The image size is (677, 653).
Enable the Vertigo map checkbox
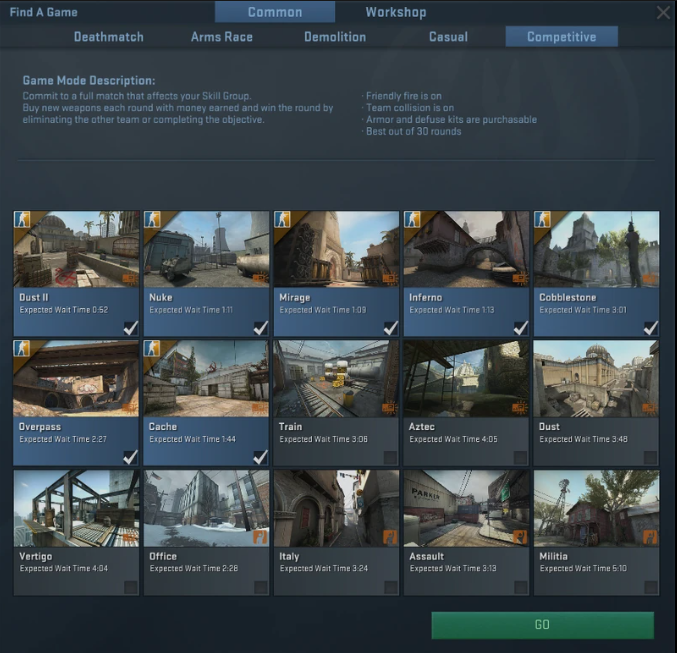(131, 587)
